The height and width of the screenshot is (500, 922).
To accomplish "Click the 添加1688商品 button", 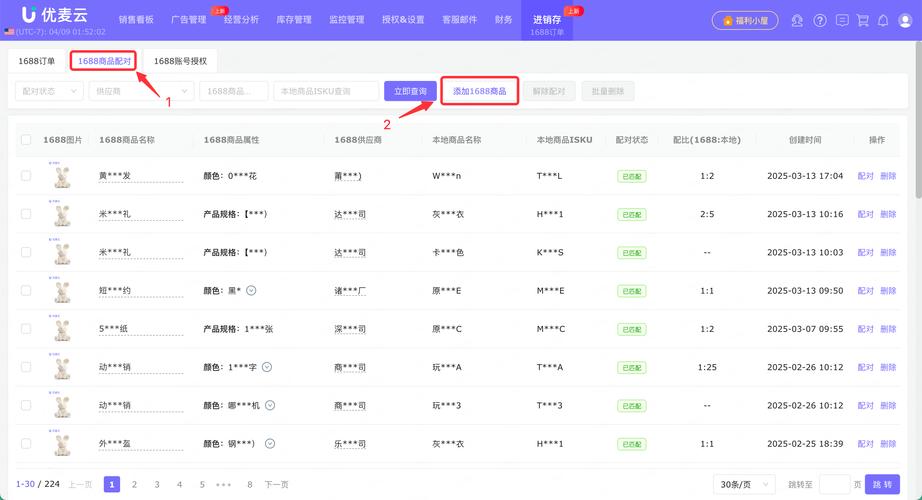I will pos(479,91).
